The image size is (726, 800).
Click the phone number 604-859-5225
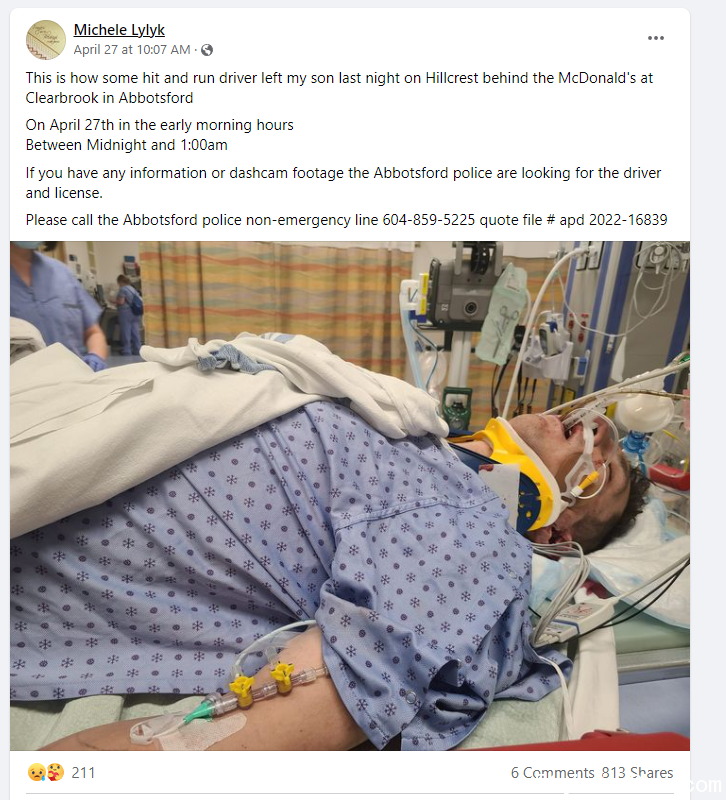tap(429, 220)
